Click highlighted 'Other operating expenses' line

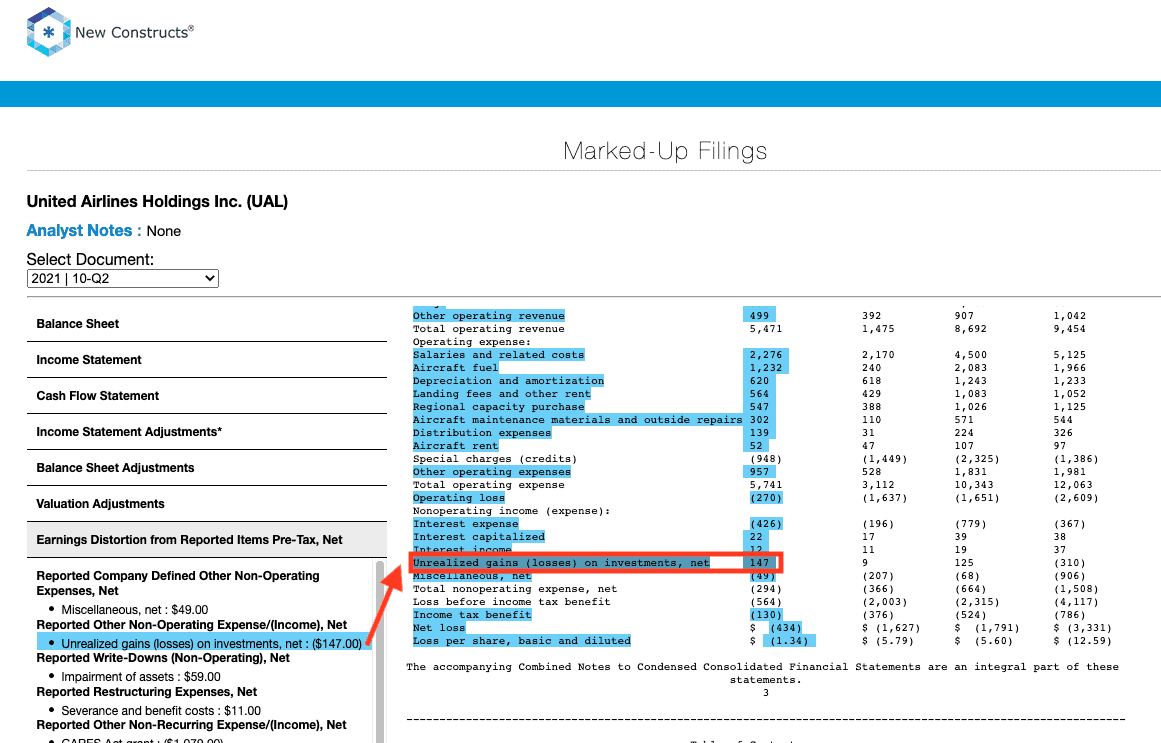coord(492,472)
